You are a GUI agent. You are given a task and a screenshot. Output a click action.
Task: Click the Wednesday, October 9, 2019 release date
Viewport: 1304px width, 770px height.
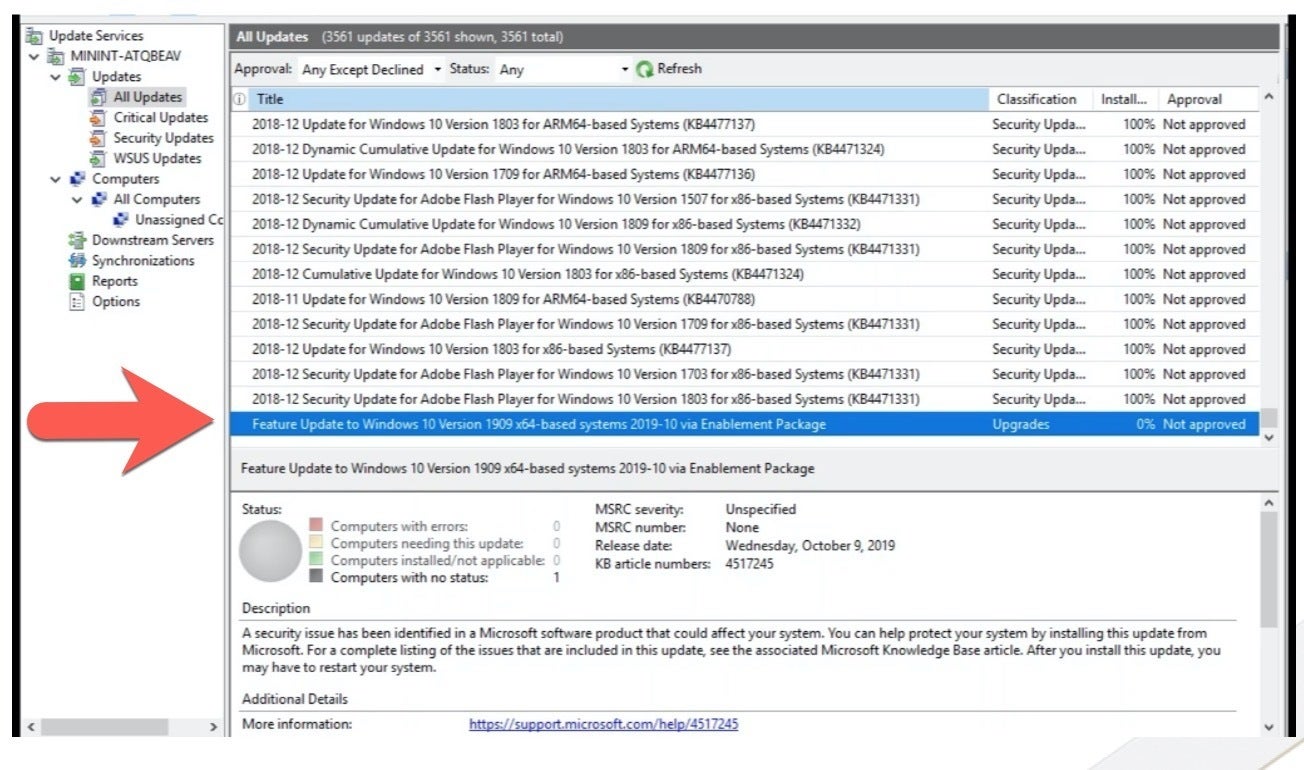pos(810,546)
